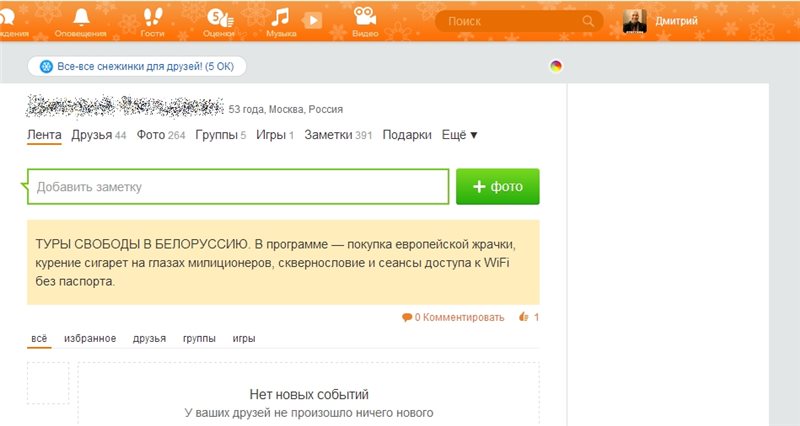Click the round multicolor decoration icon
The height and width of the screenshot is (426, 800).
pyautogui.click(x=556, y=66)
